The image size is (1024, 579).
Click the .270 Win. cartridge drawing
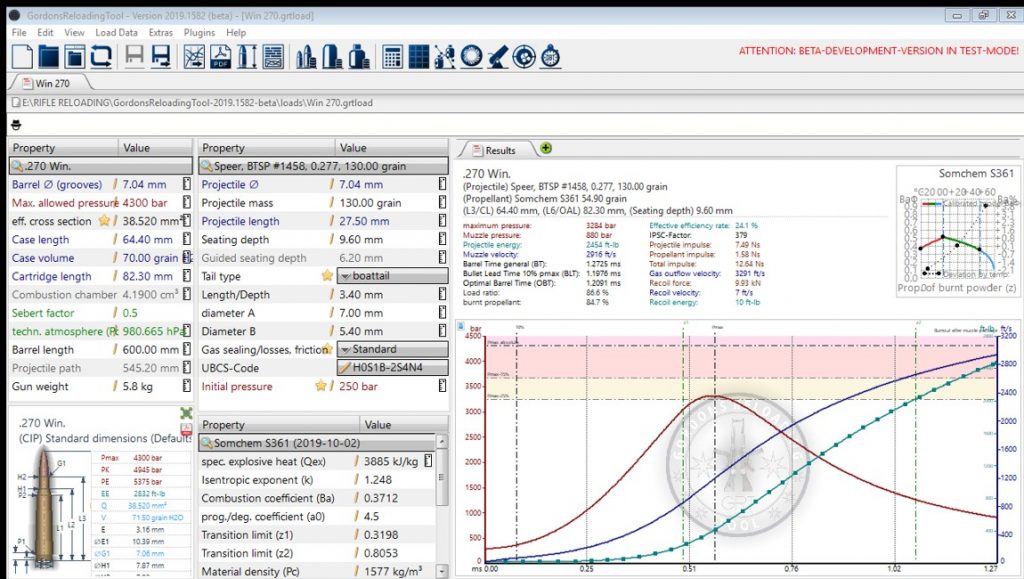tap(44, 509)
